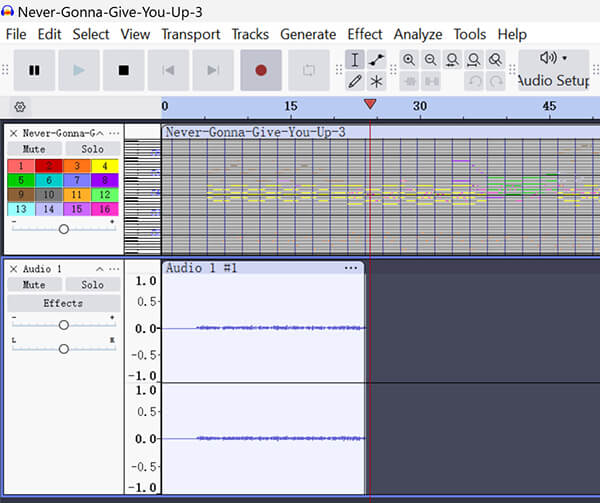Click the MIDI track piano keyboard
The width and height of the screenshot is (600, 503).
(x=142, y=197)
